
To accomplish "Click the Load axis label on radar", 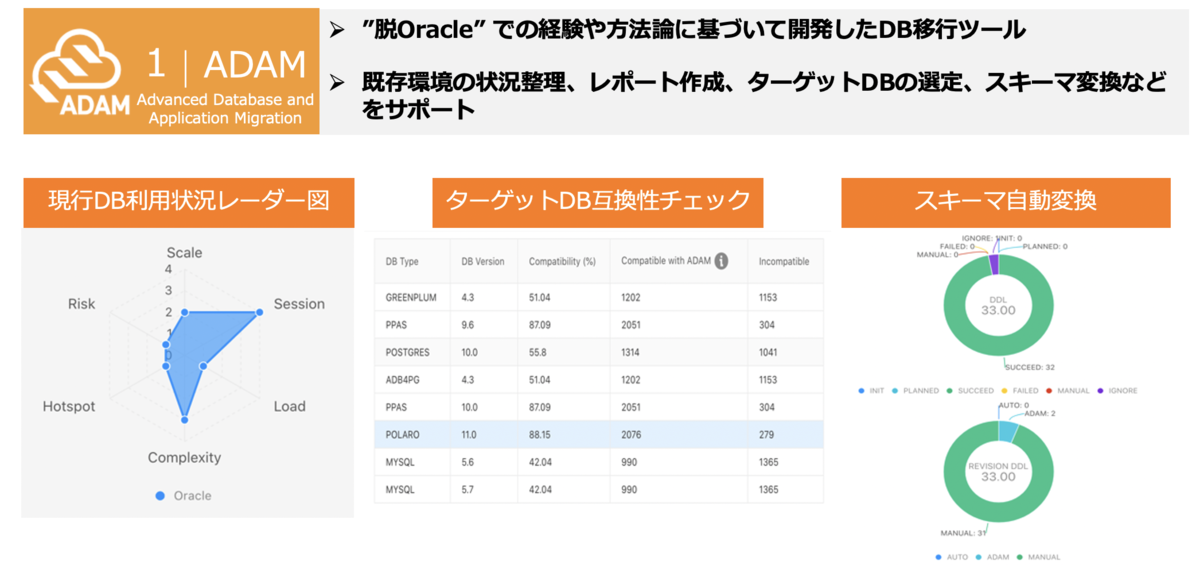I will point(290,406).
